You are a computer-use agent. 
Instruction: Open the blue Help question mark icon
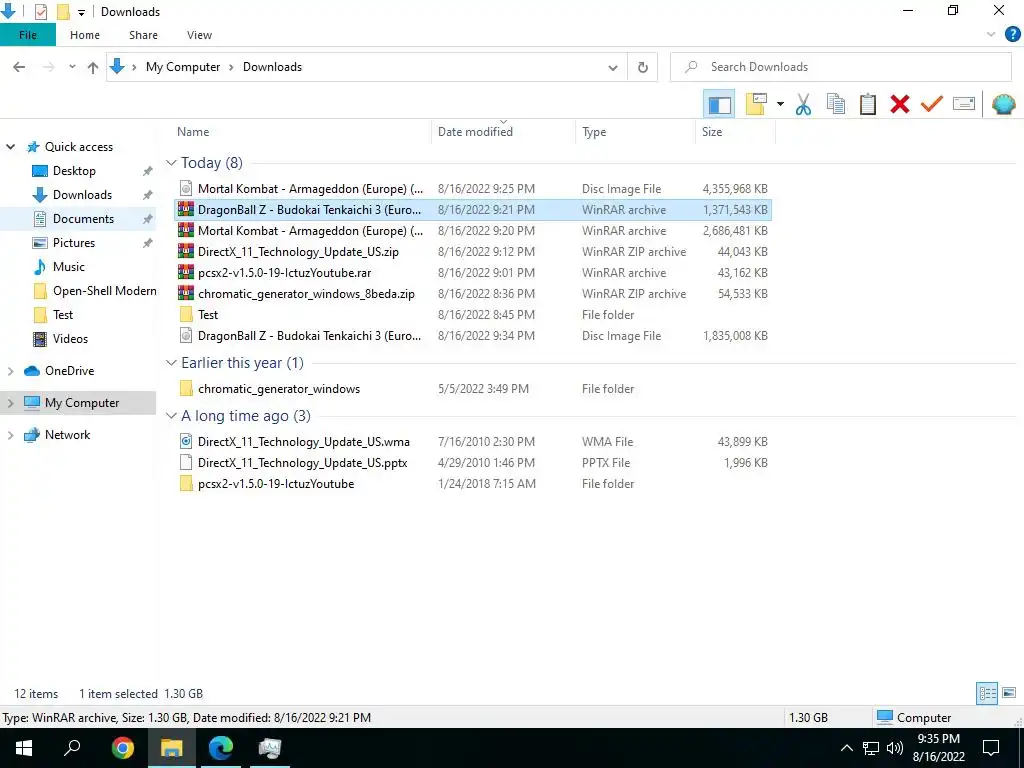coord(1012,35)
